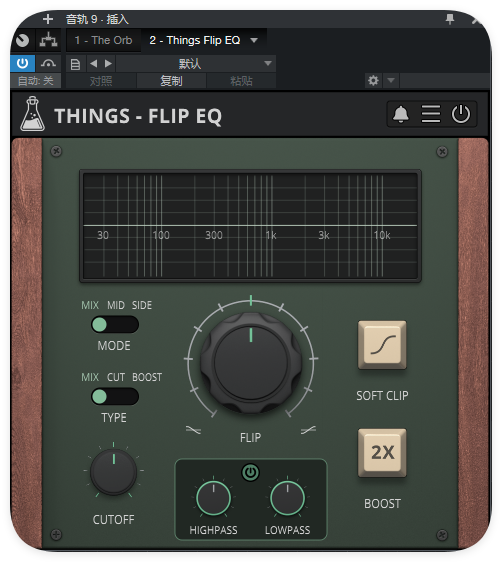
Task: Open the routing/sidechain tree icon
Action: [48, 40]
